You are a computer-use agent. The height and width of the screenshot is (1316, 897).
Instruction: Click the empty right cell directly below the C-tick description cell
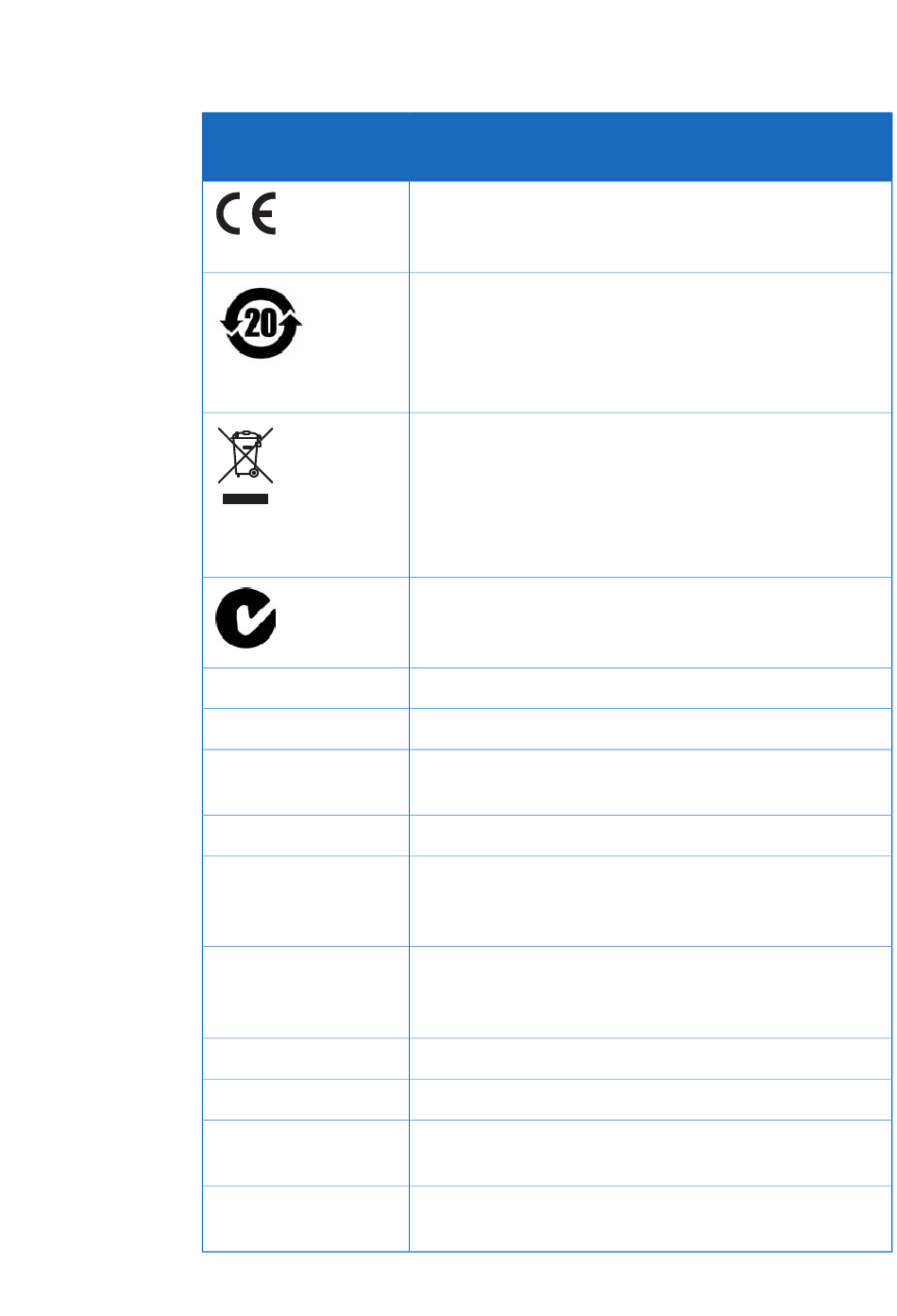(x=651, y=688)
